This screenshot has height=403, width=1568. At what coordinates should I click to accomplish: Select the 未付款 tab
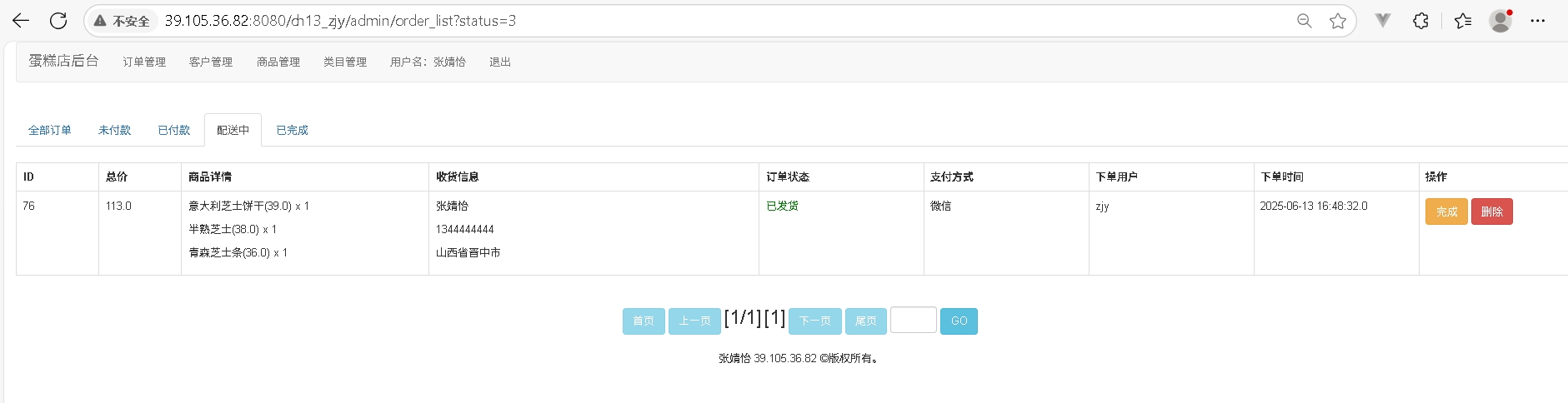(114, 130)
